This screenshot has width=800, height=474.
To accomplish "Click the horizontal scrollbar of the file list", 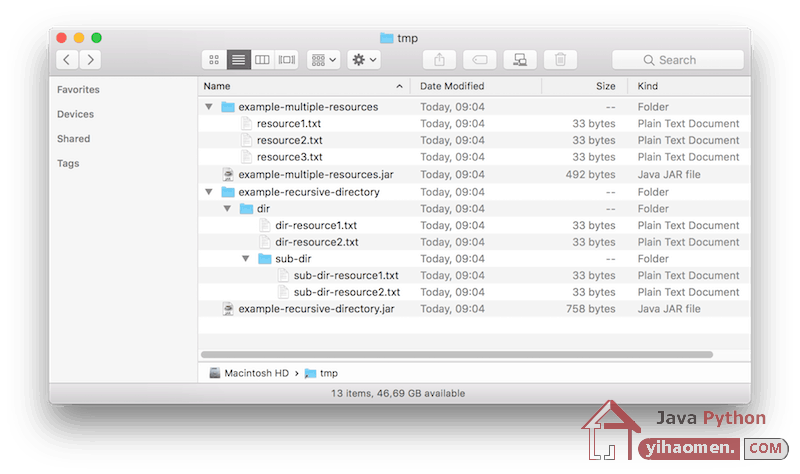I will (x=457, y=354).
